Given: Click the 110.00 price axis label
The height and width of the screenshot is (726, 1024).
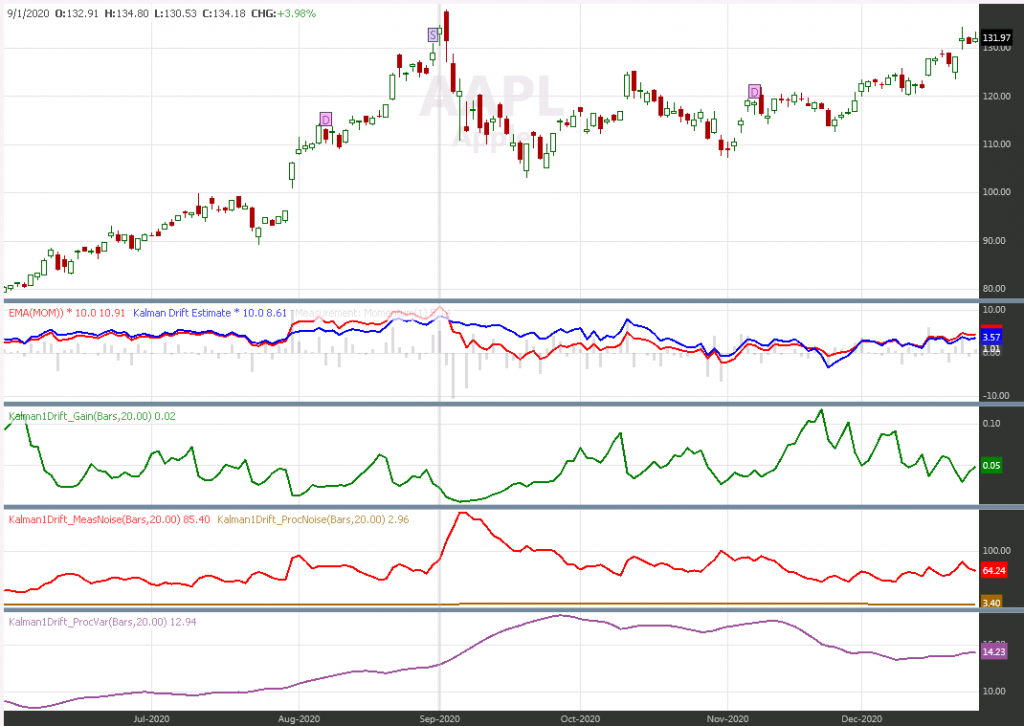Looking at the screenshot, I should pyautogui.click(x=997, y=144).
